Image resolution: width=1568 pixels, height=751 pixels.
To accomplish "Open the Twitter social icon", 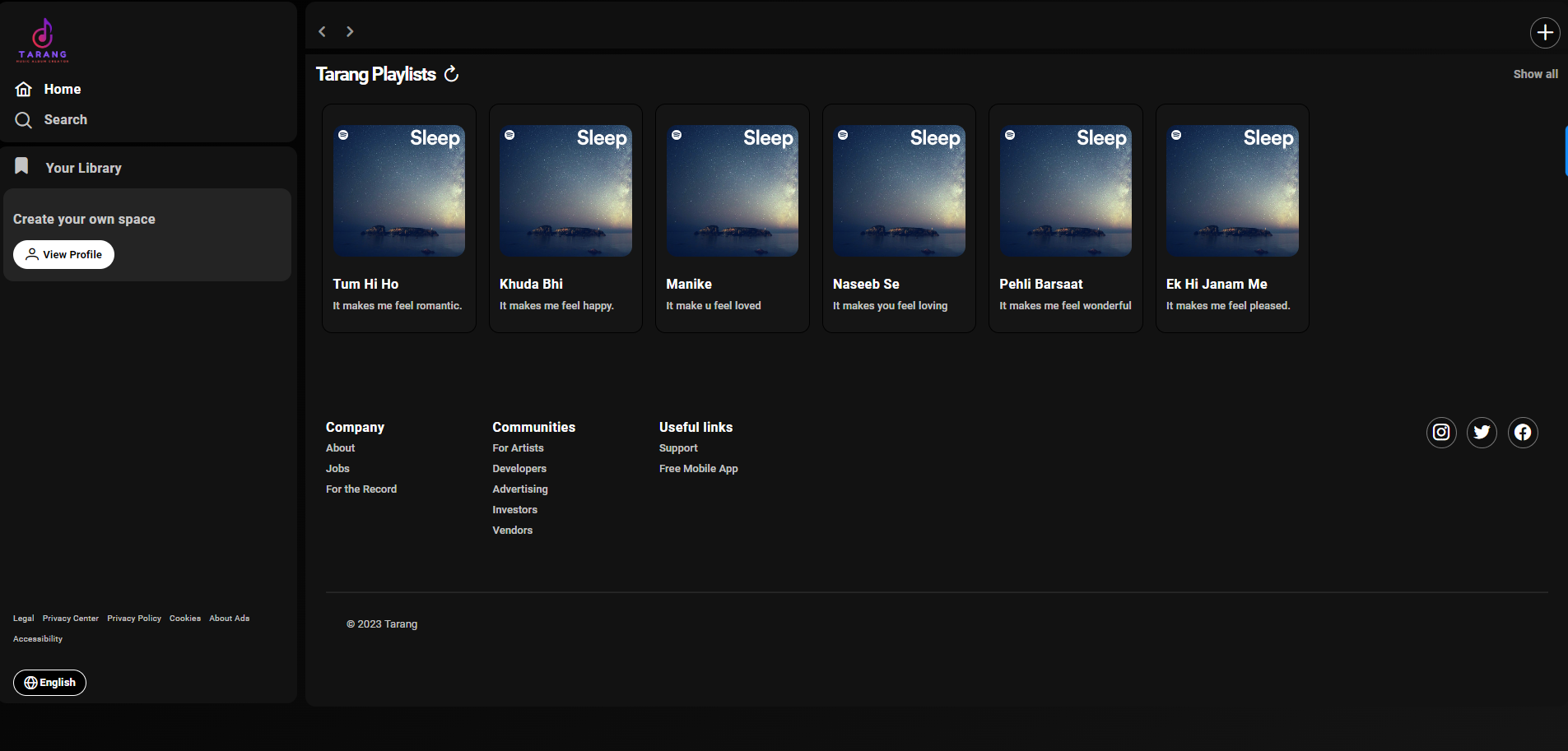I will 1482,432.
